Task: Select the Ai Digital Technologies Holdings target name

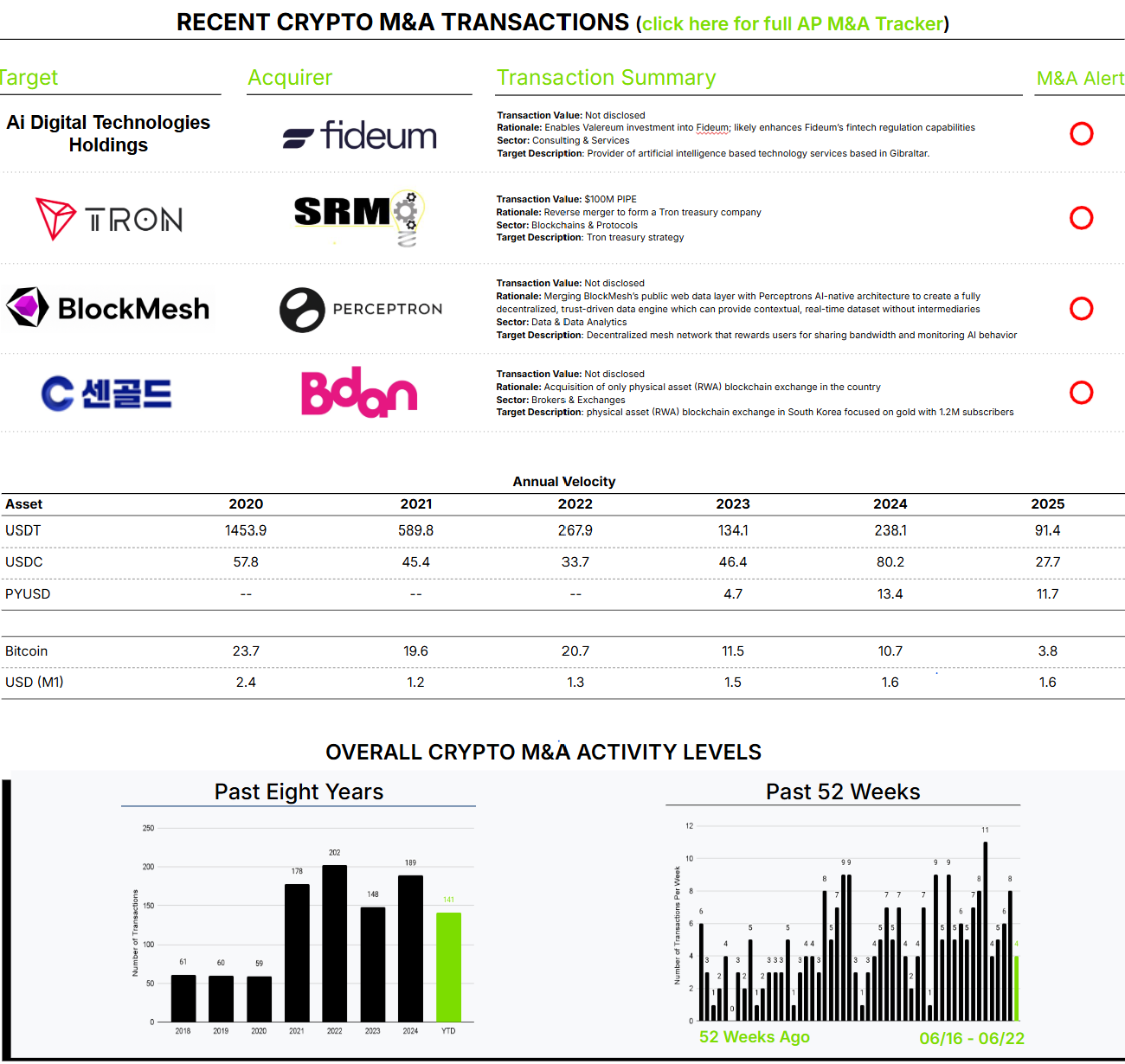Action: [108, 134]
